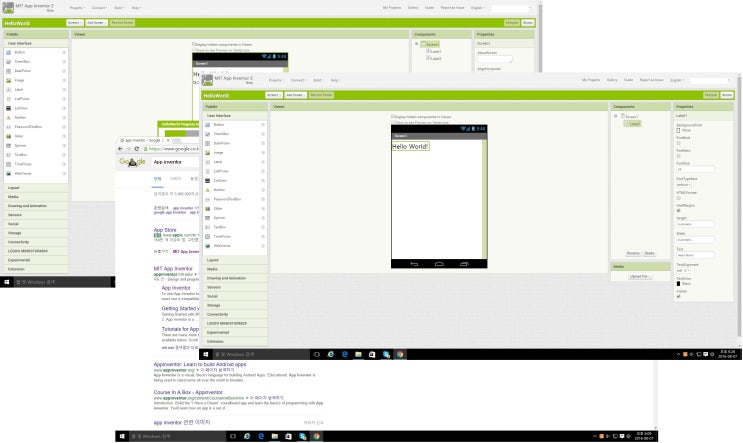Collapse Screen1 tree node in front Components panel
Viewport: 743px width, 443px height.
coord(616,116)
